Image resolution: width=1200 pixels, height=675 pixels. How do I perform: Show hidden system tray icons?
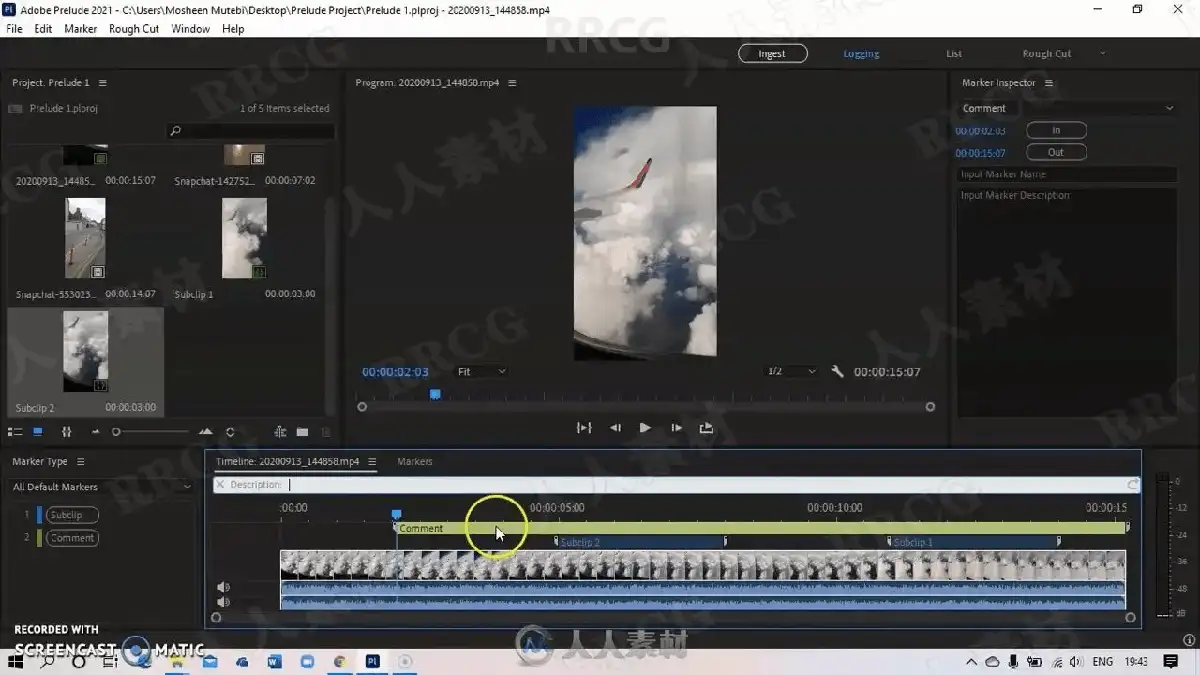(971, 662)
